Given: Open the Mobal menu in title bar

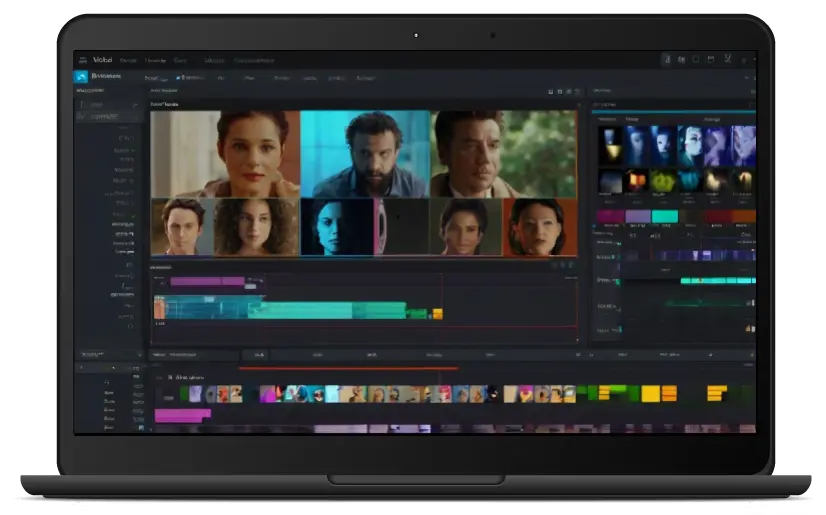Looking at the screenshot, I should (x=103, y=60).
